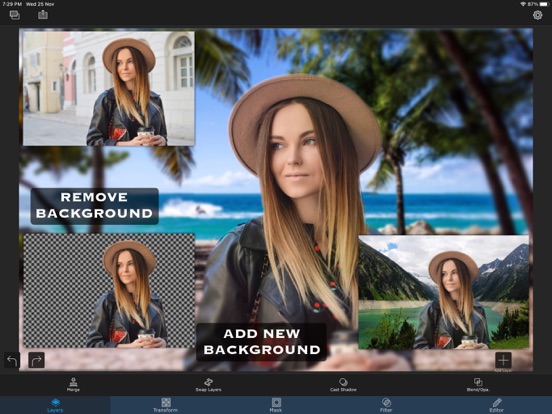Tap the mountain lake background thumbnail

pyautogui.click(x=444, y=292)
